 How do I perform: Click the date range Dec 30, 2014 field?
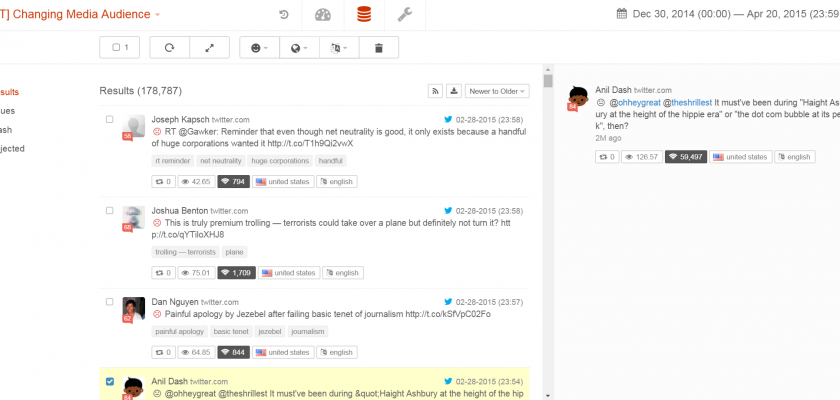(727, 14)
